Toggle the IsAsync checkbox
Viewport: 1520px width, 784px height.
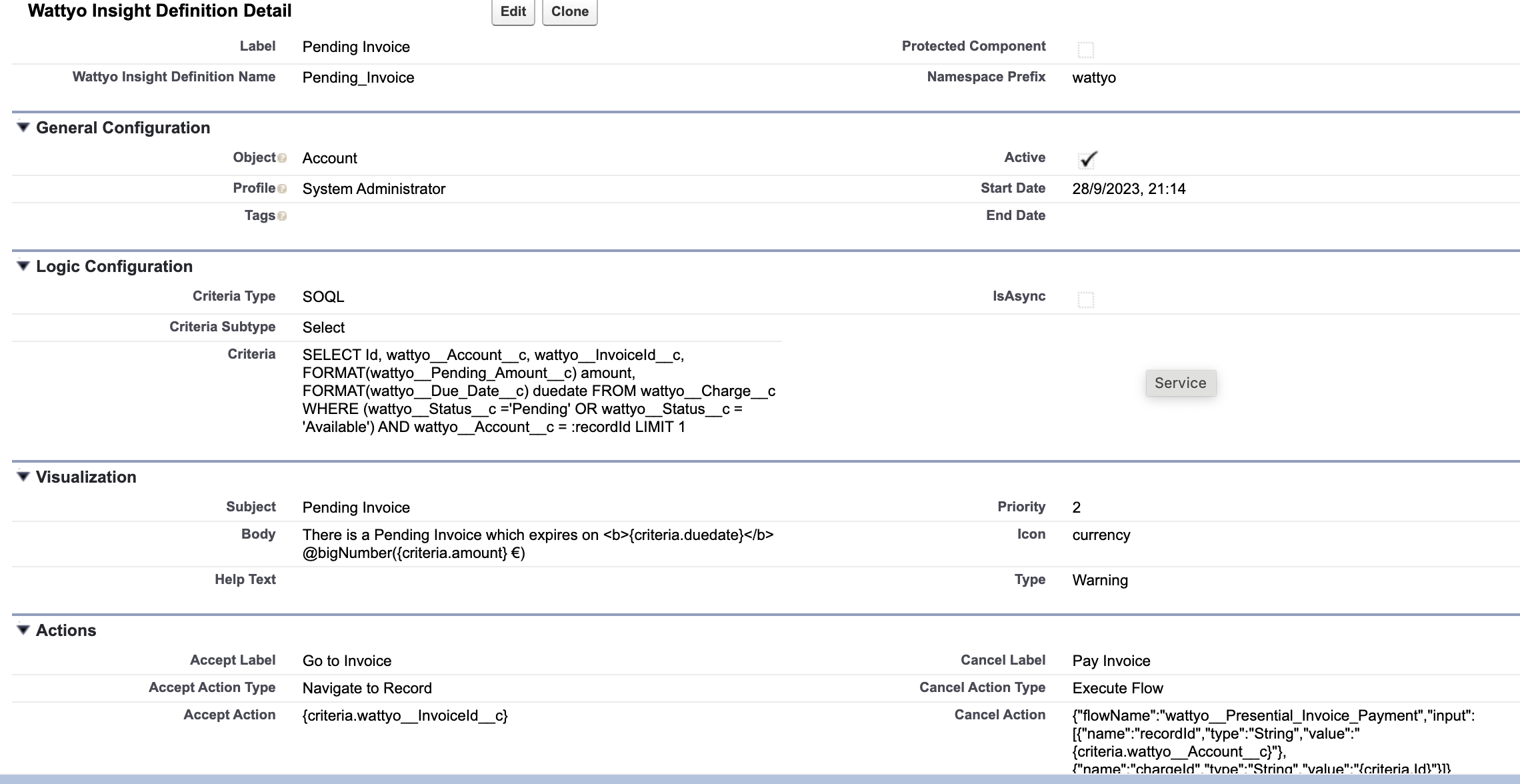click(1086, 299)
